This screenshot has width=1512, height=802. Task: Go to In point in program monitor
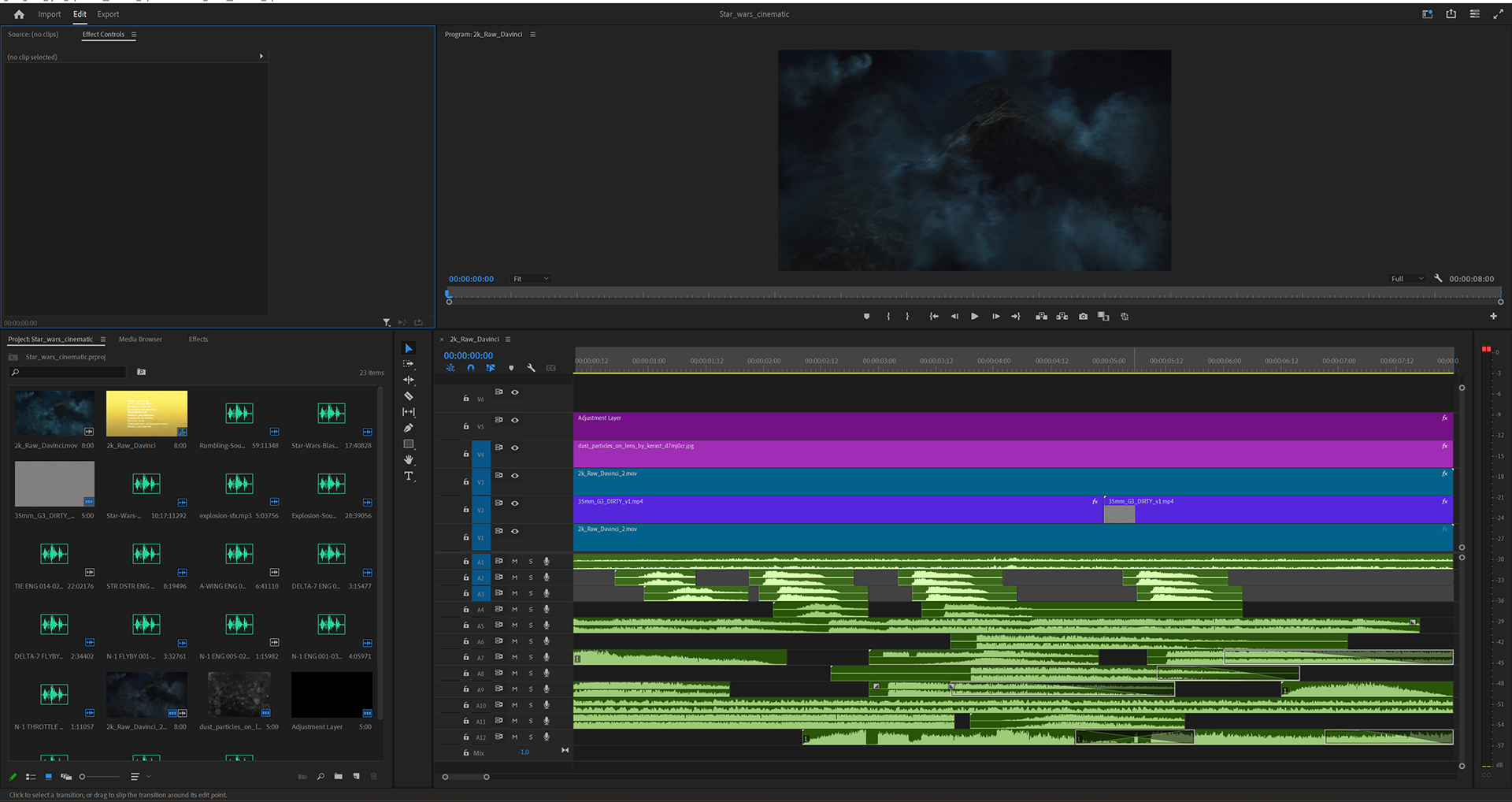[934, 317]
